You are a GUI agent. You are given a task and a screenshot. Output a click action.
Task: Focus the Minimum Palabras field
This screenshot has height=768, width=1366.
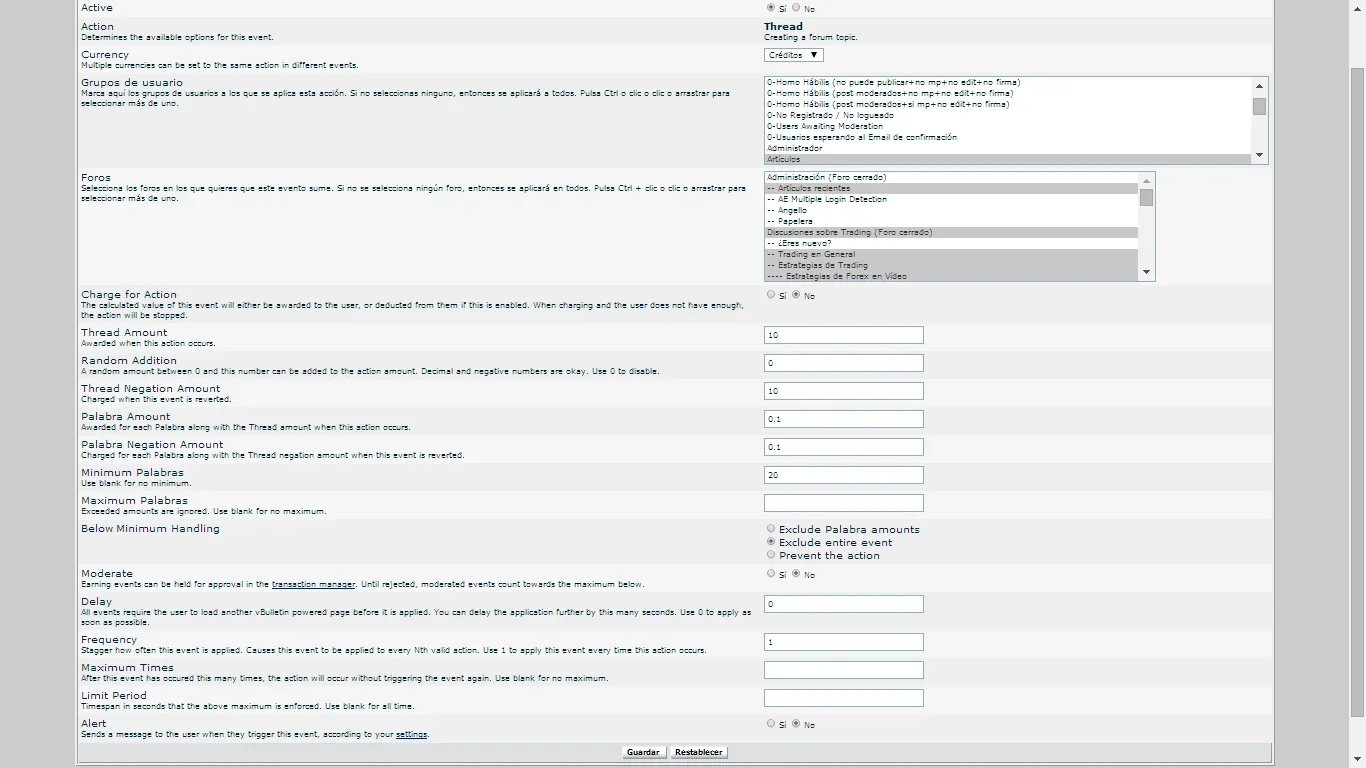click(844, 475)
